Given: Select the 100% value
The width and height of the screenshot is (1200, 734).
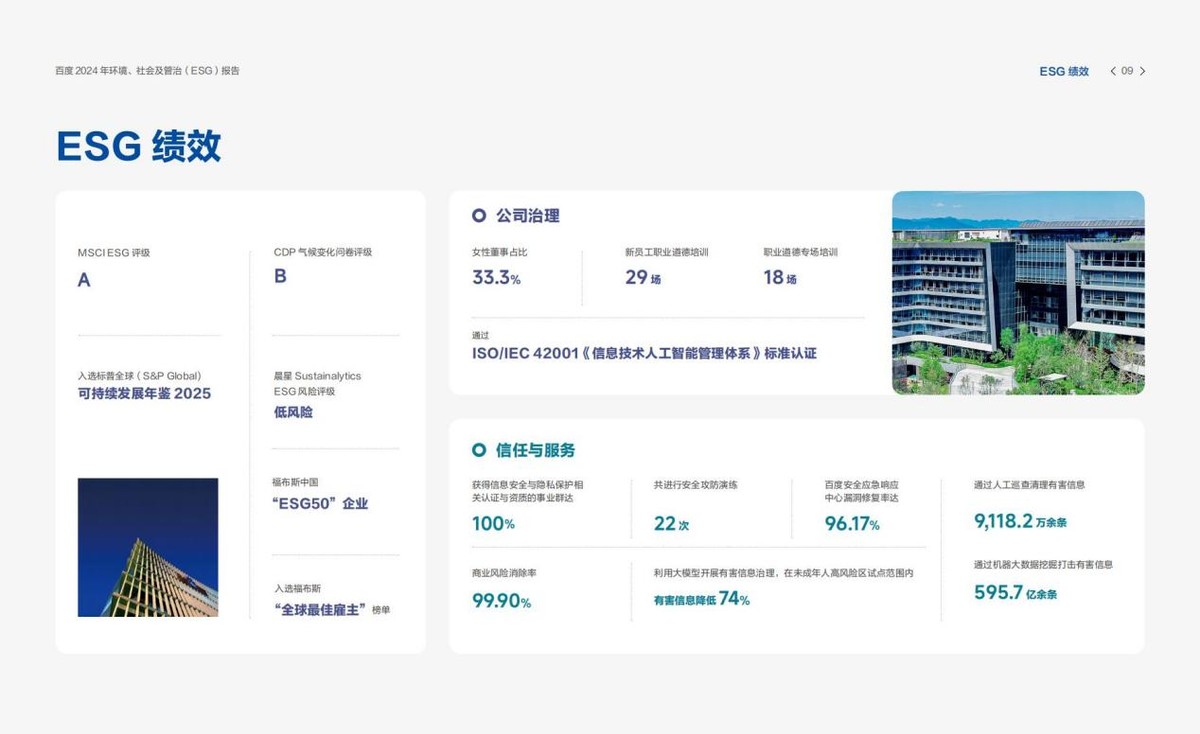Looking at the screenshot, I should coord(494,524).
